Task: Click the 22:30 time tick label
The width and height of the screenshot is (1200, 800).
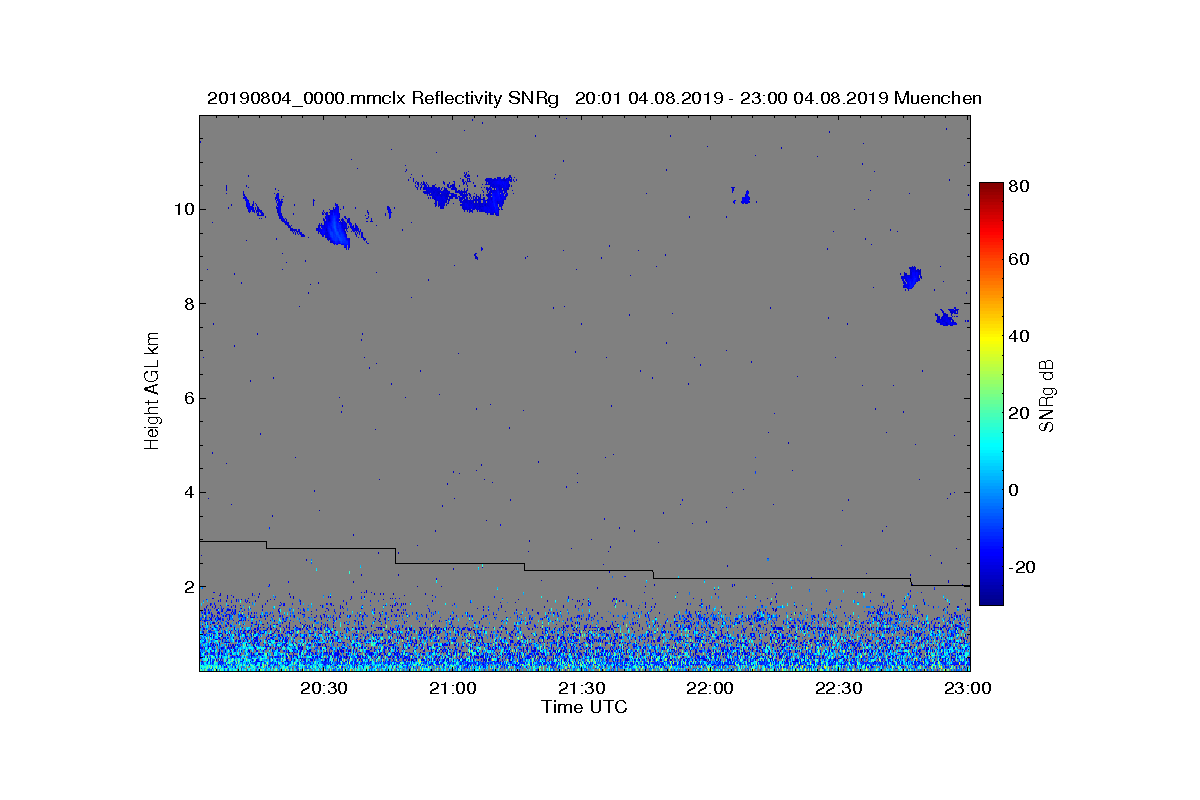Action: (x=840, y=689)
